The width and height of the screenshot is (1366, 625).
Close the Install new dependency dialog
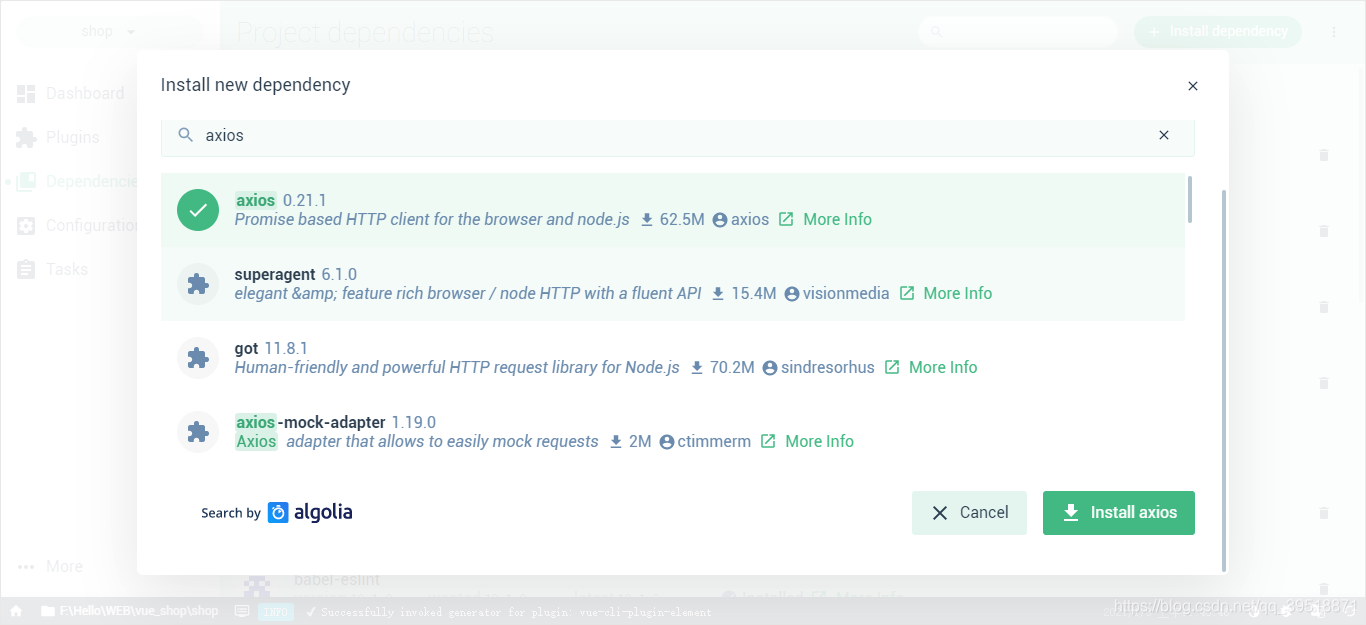pyautogui.click(x=1192, y=87)
